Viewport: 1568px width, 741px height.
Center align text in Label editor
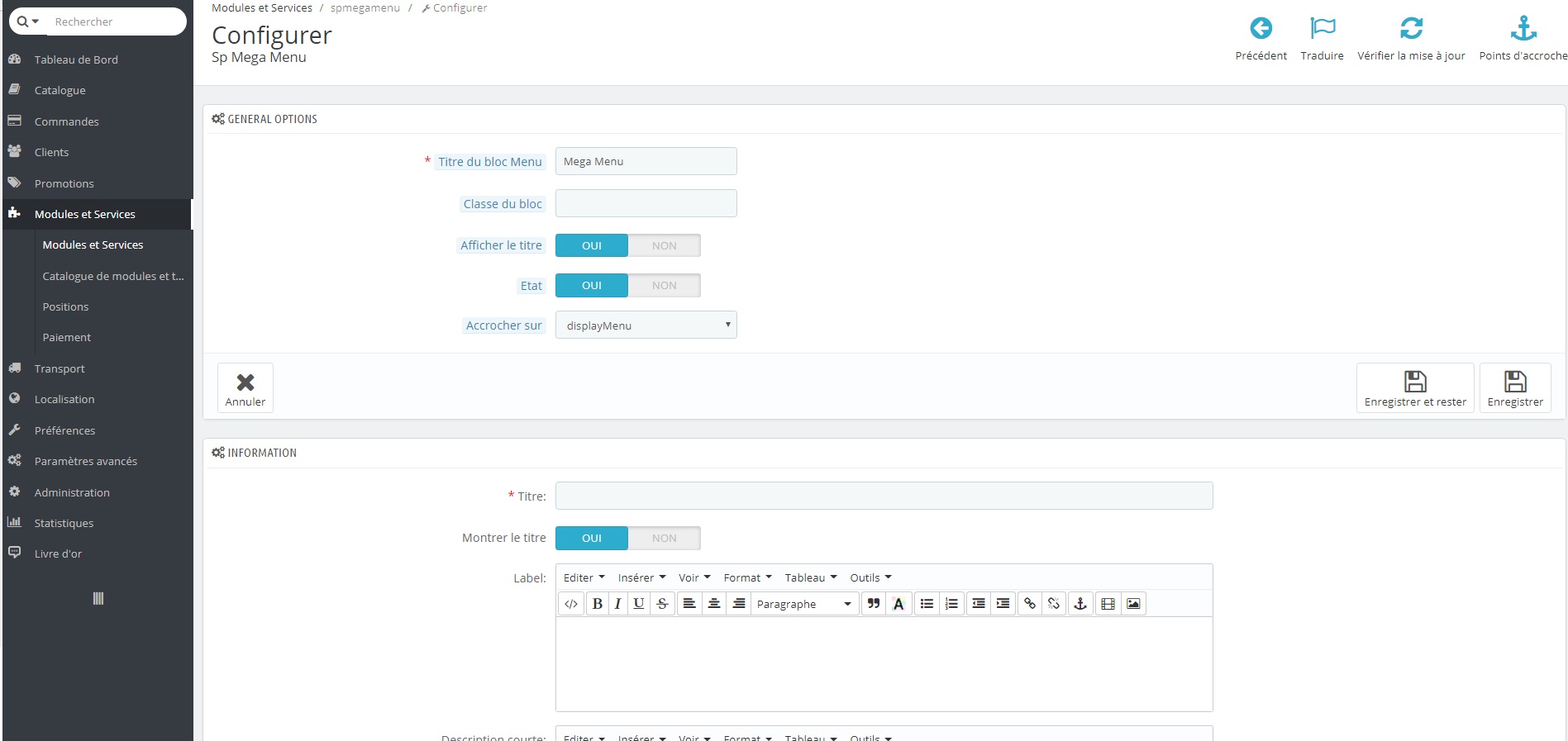714,604
